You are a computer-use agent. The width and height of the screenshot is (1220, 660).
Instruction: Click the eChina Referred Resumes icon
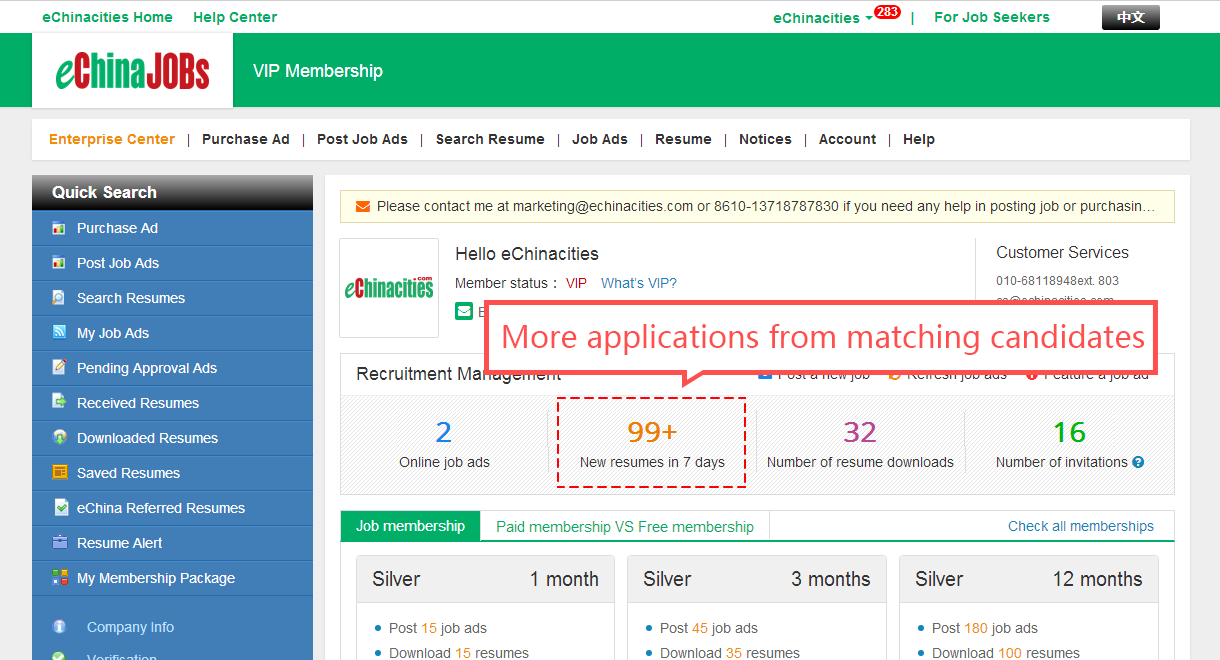59,508
